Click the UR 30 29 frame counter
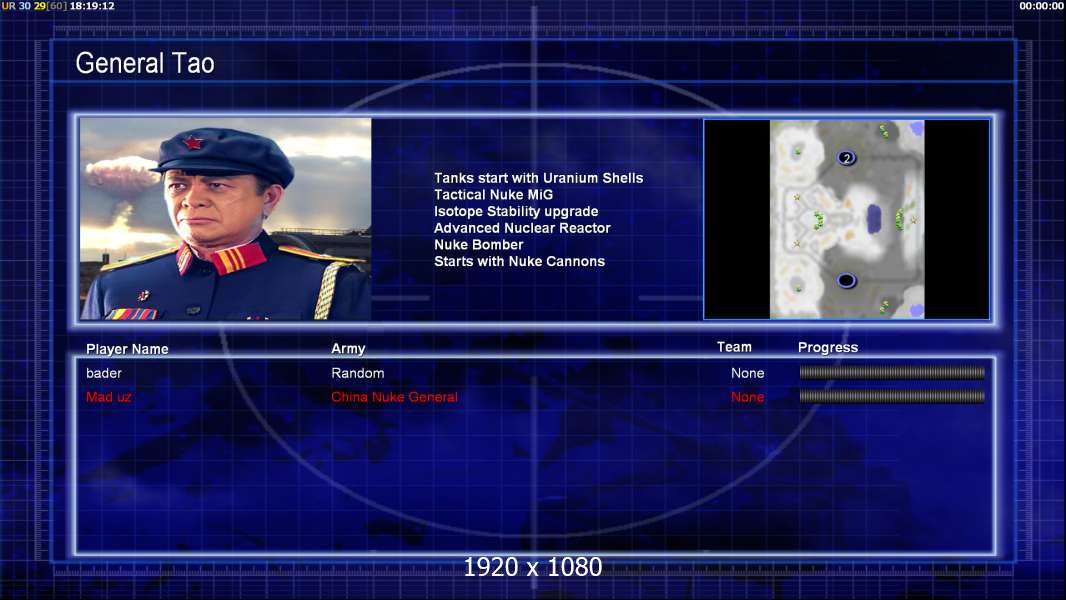The height and width of the screenshot is (600, 1066). 34,5
